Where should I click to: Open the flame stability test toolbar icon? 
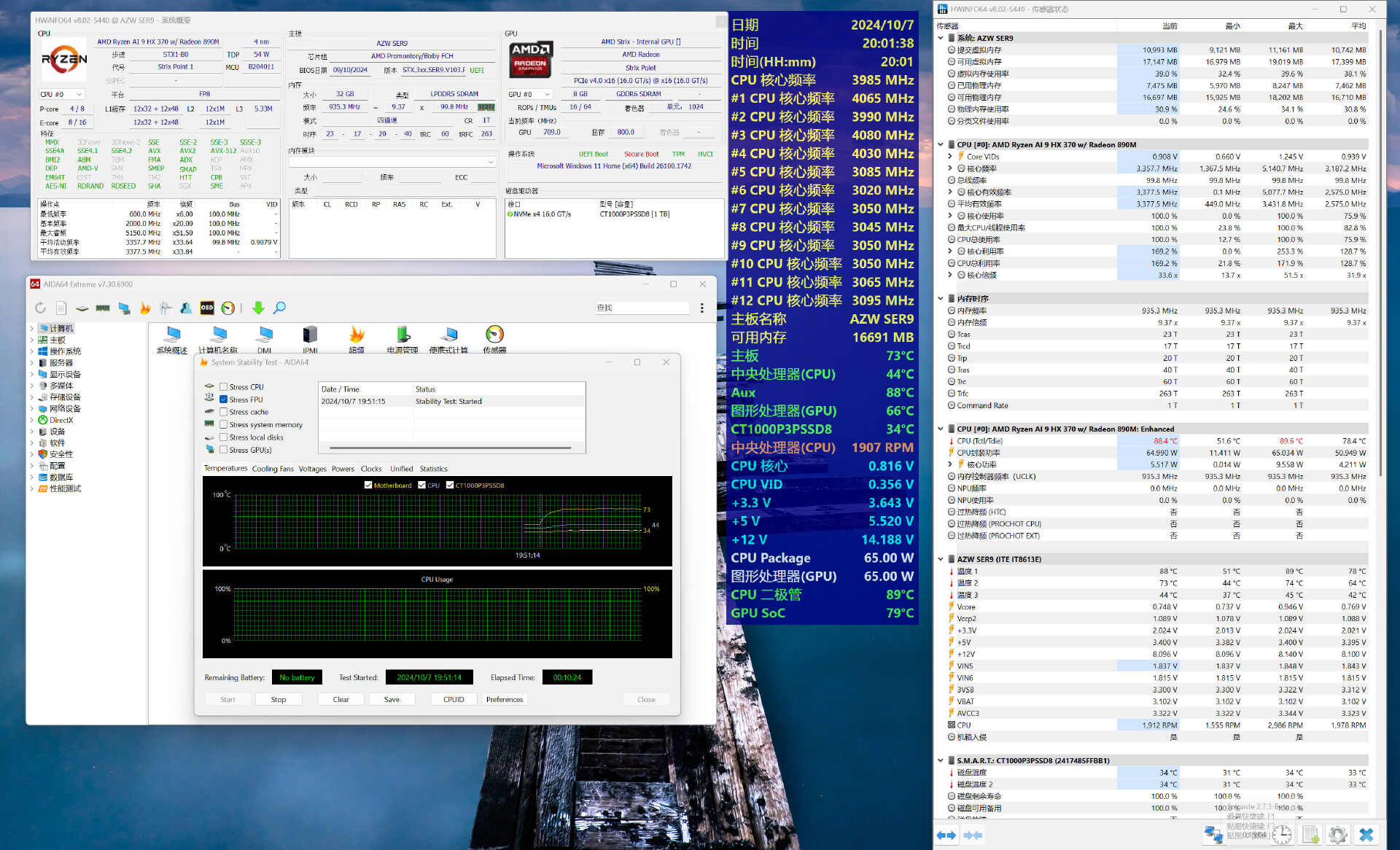coord(145,308)
